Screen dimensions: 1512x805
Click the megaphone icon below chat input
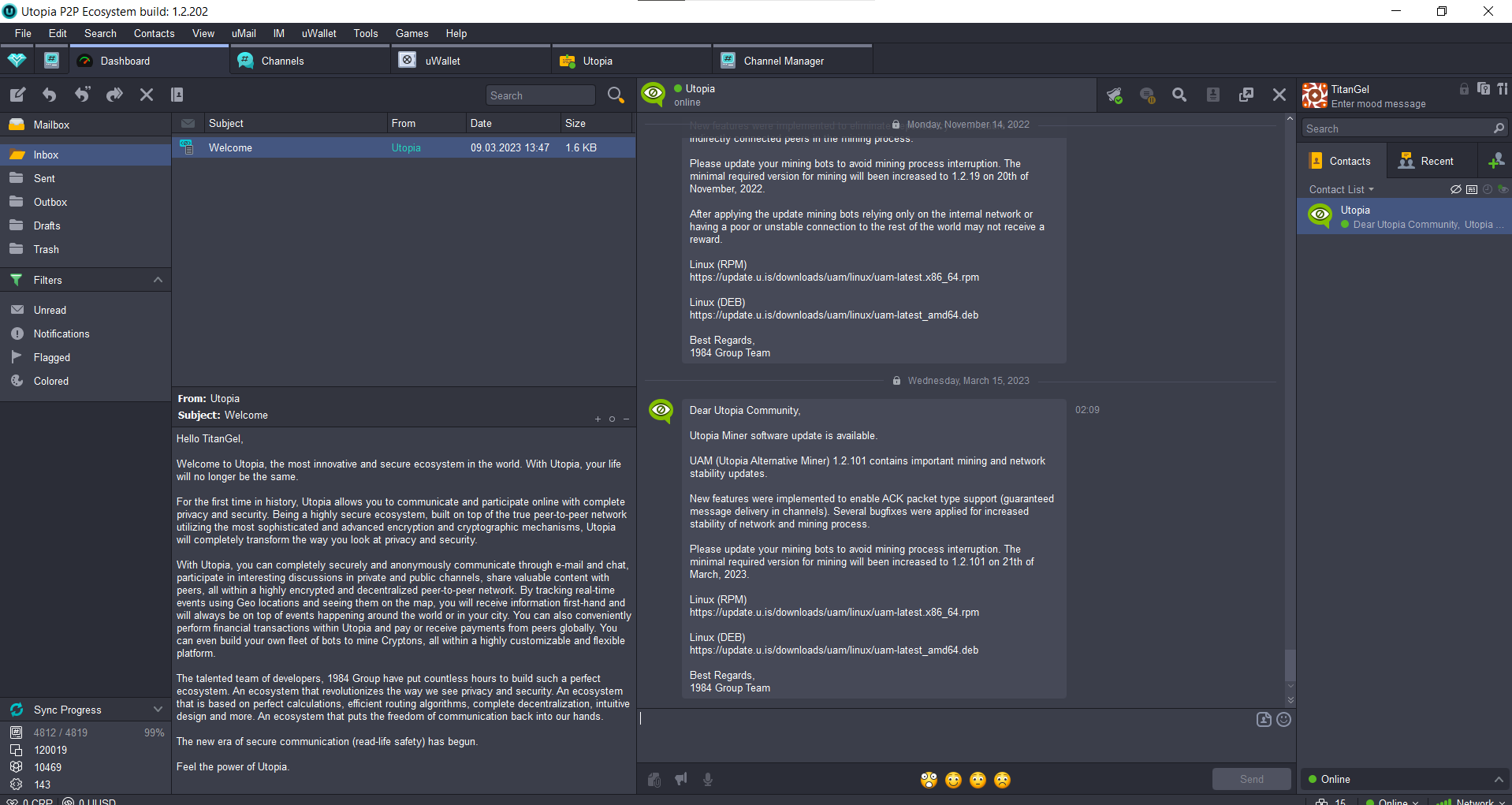pos(681,780)
